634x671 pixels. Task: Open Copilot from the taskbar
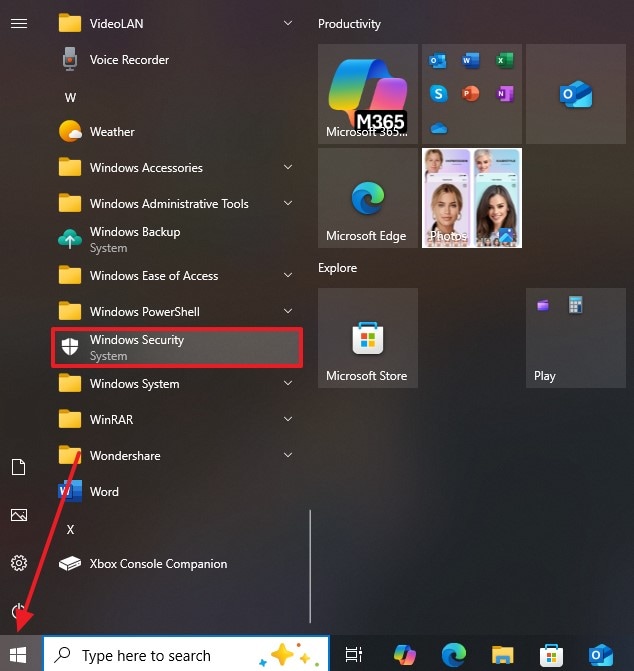404,654
